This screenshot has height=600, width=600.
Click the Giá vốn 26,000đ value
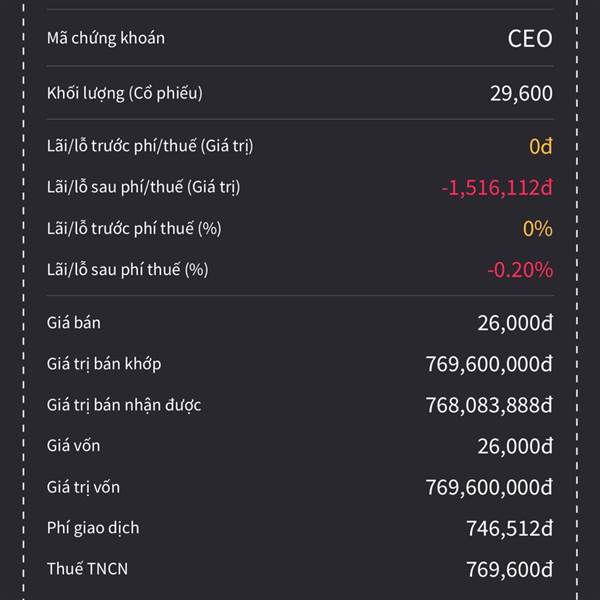tap(515, 447)
